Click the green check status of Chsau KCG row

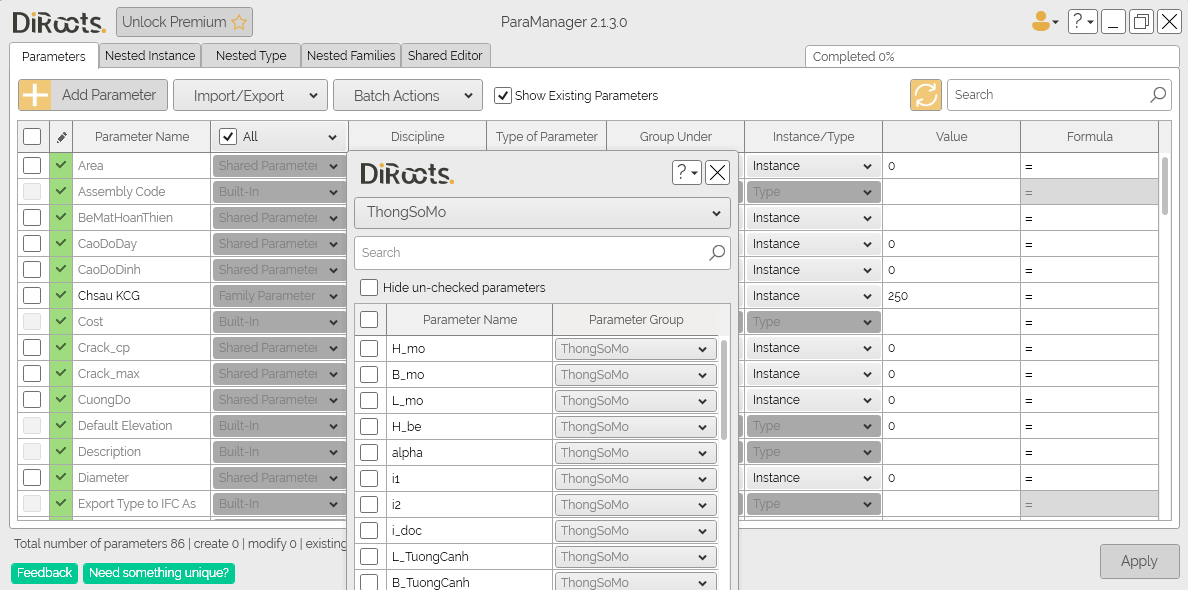click(61, 295)
